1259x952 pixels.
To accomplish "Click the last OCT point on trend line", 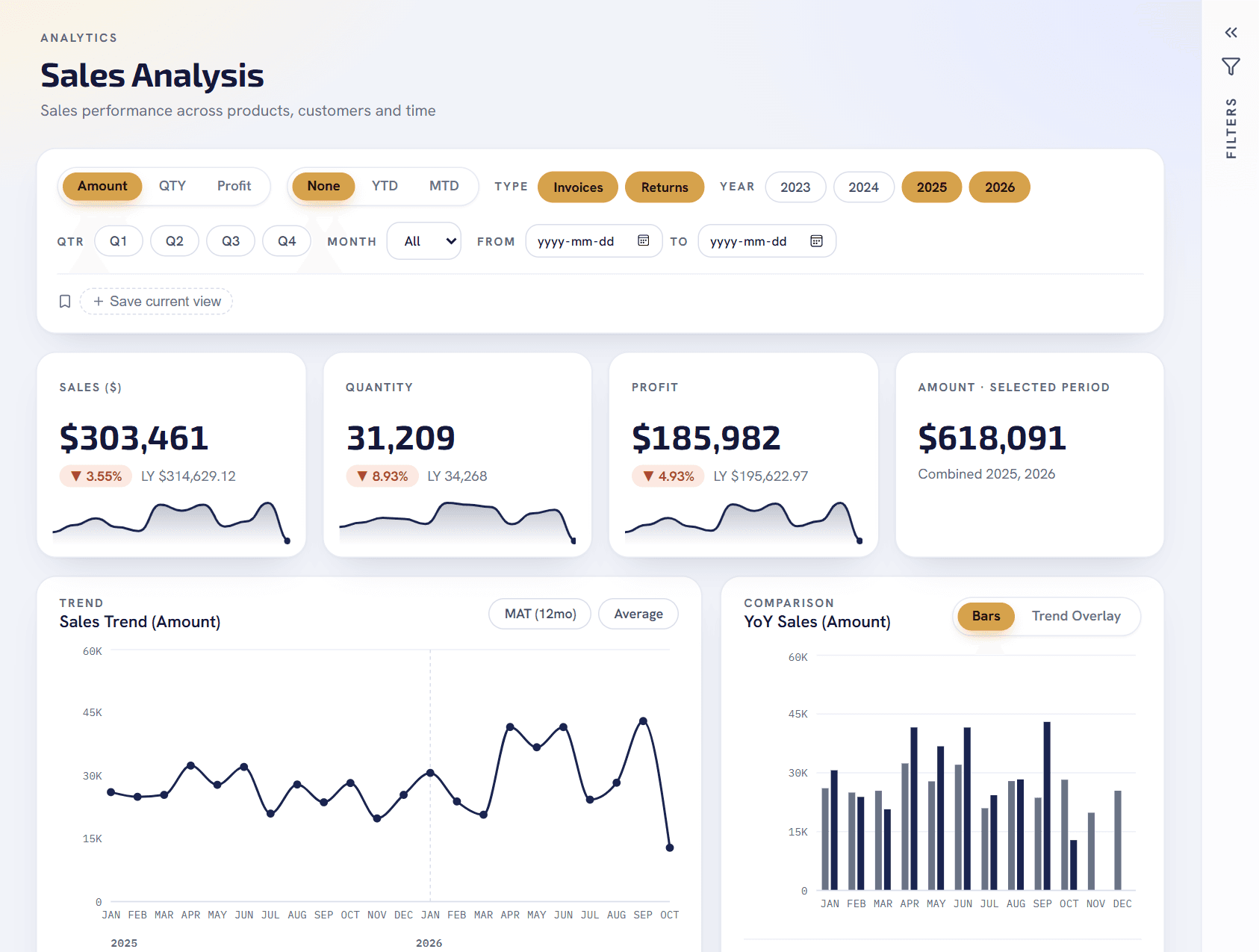I will [670, 847].
